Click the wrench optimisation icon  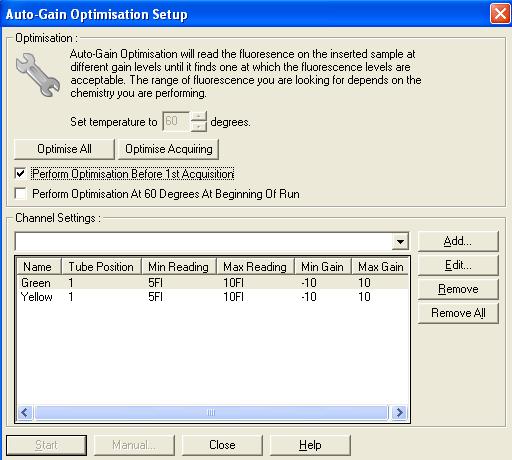pos(38,75)
